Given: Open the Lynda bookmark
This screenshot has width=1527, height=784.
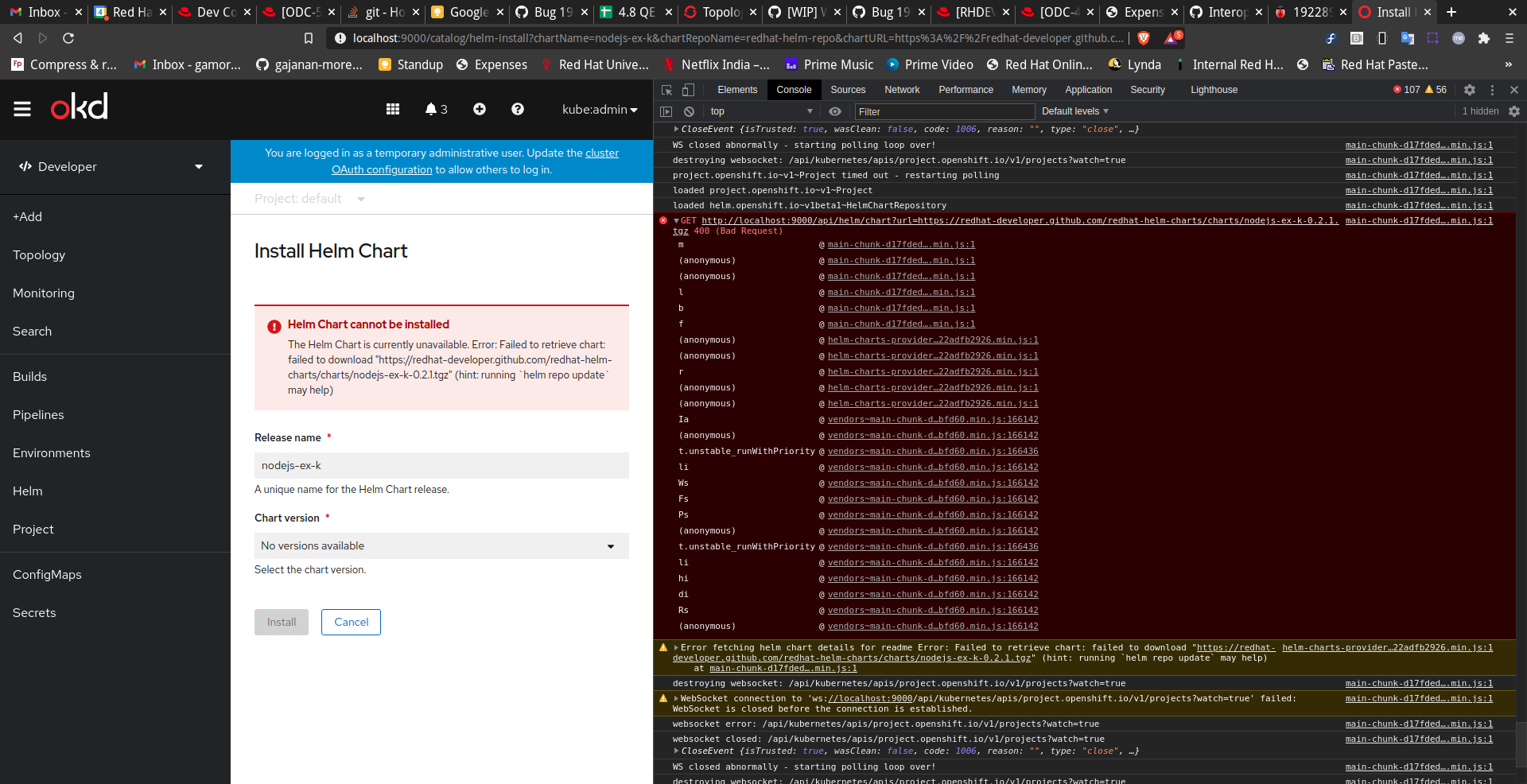Looking at the screenshot, I should click(x=1135, y=64).
